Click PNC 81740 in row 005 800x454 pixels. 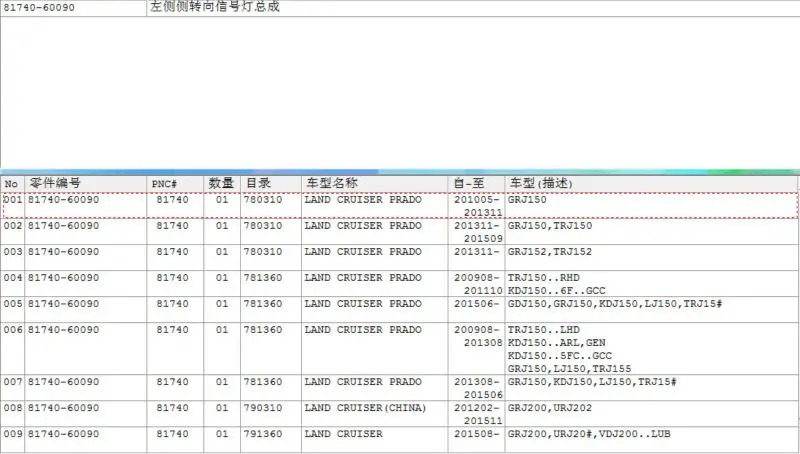pyautogui.click(x=172, y=304)
